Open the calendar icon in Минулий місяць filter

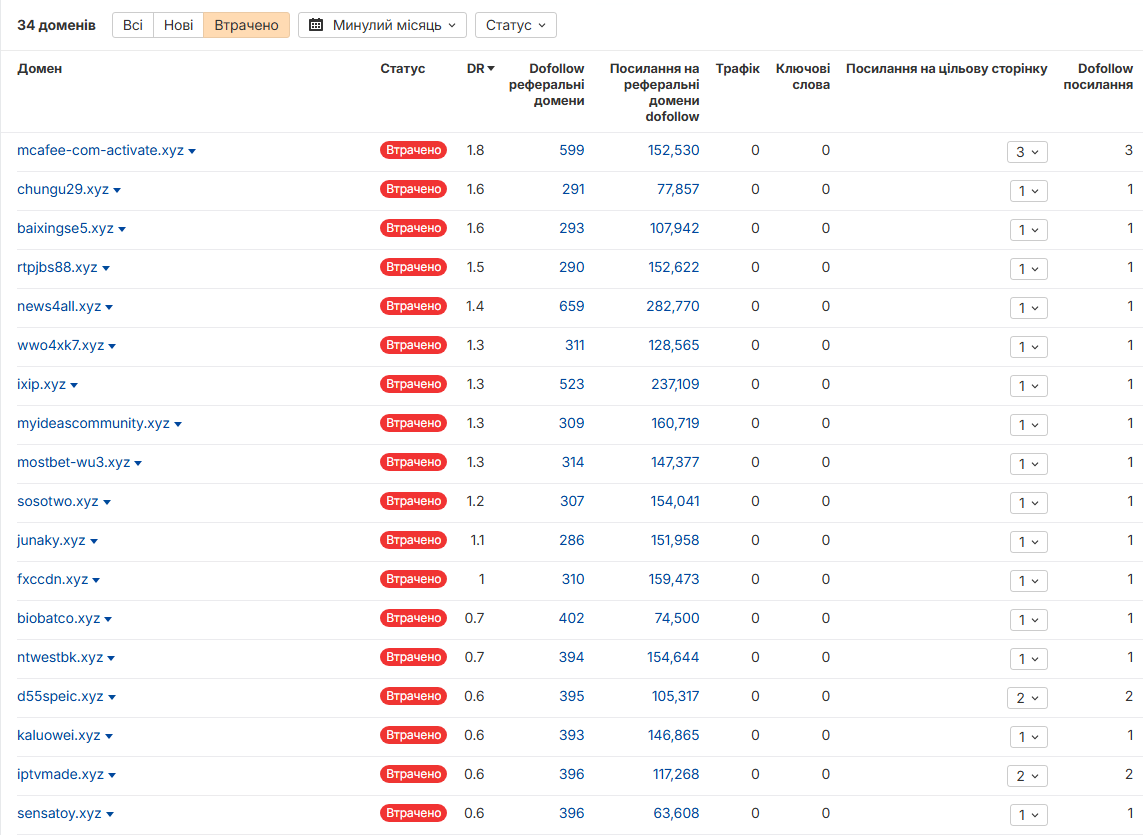316,25
